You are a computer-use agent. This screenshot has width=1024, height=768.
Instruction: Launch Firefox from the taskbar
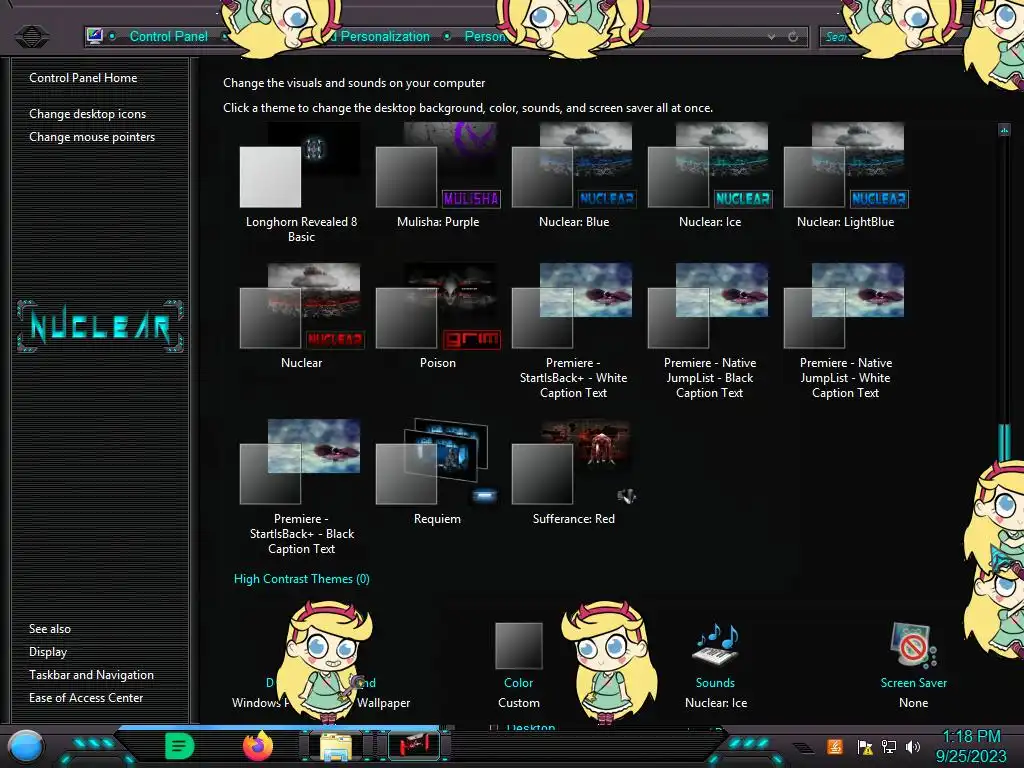[257, 746]
